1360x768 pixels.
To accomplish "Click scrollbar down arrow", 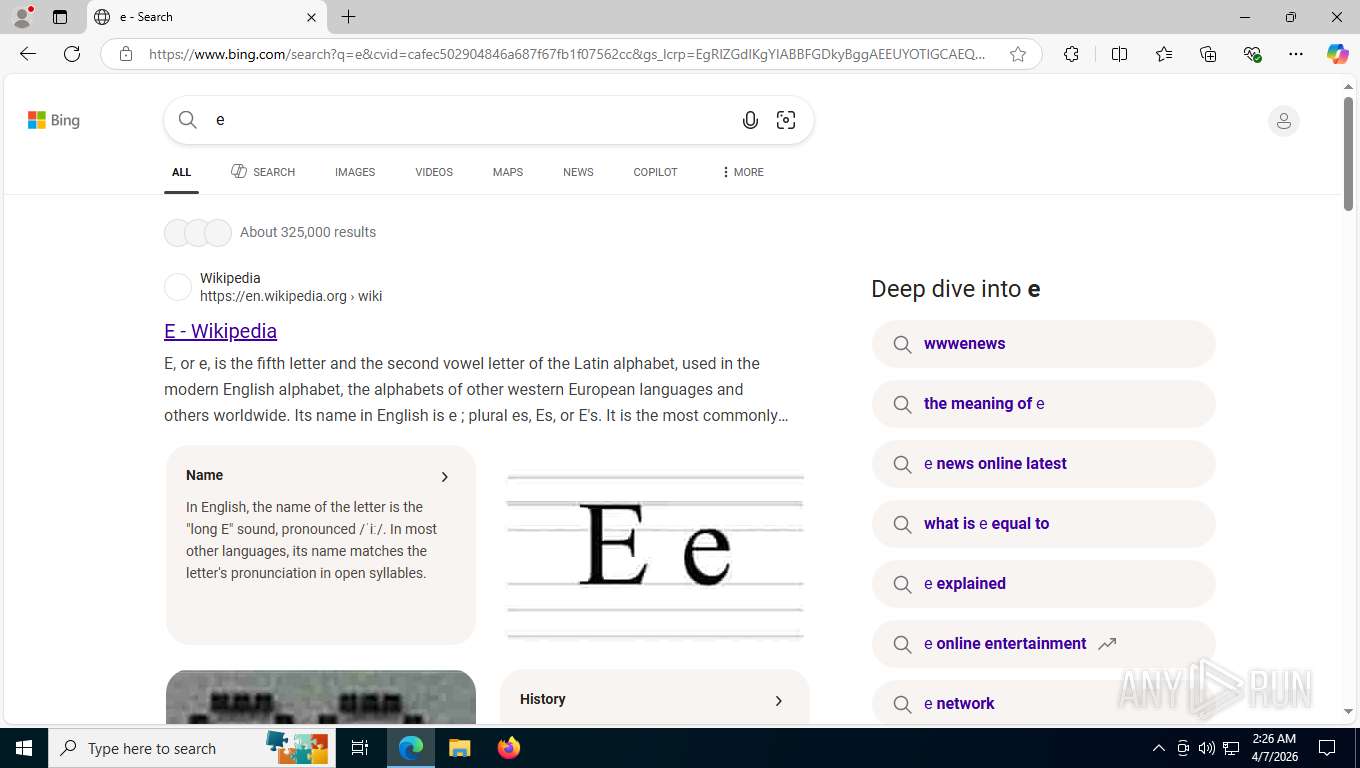I will pos(1348,712).
